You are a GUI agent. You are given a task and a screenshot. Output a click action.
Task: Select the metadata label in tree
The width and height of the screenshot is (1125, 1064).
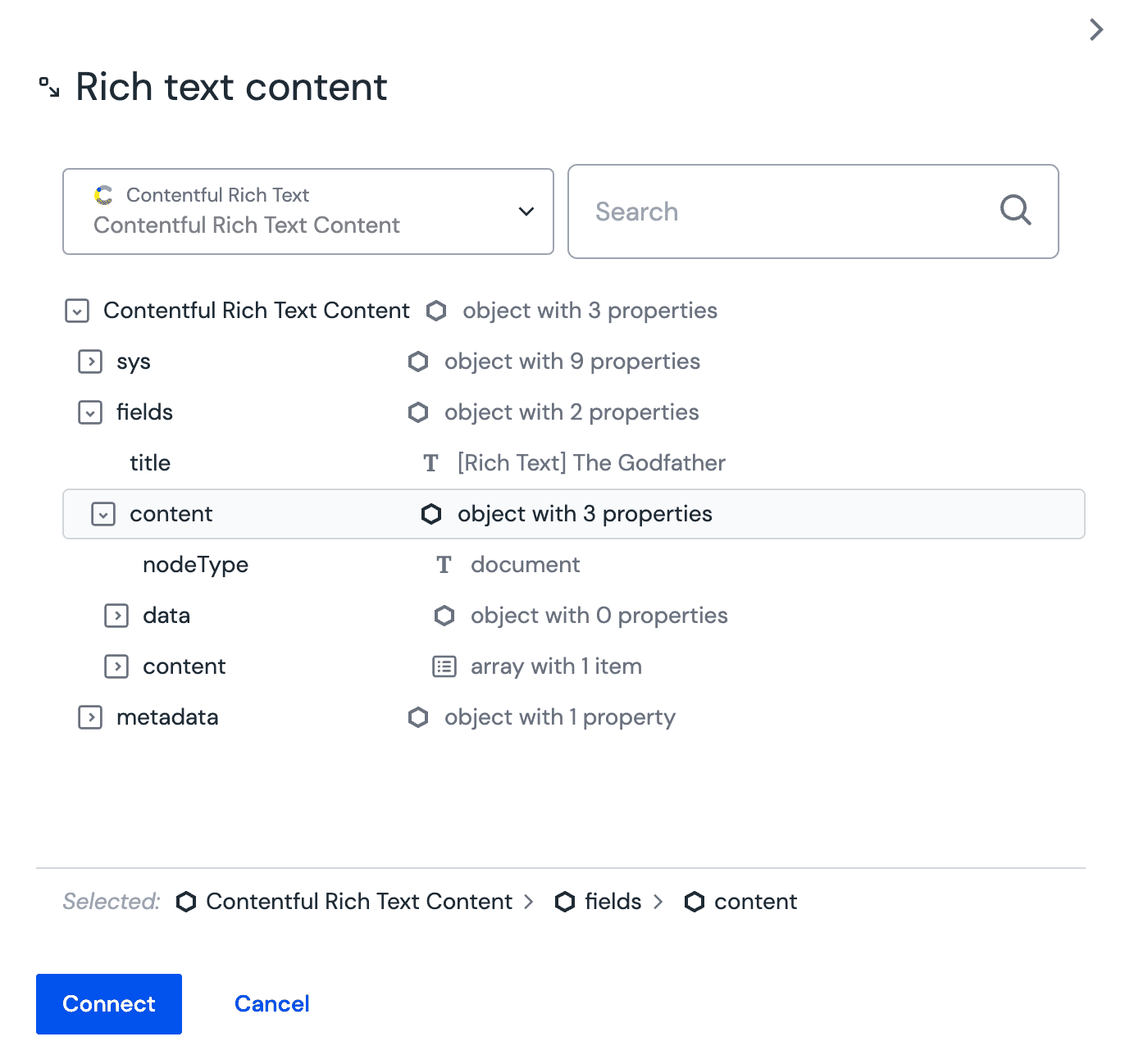coord(167,717)
